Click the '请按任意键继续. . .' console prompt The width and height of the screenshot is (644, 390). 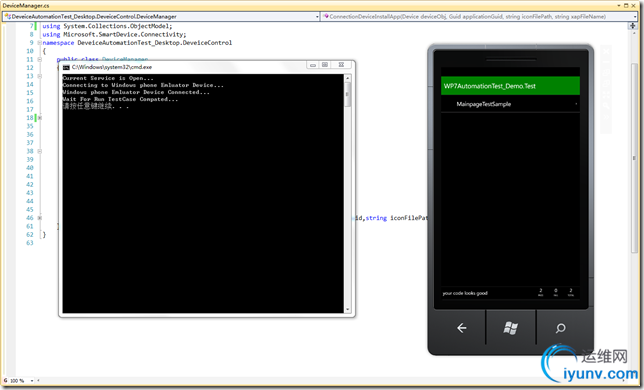pos(96,106)
